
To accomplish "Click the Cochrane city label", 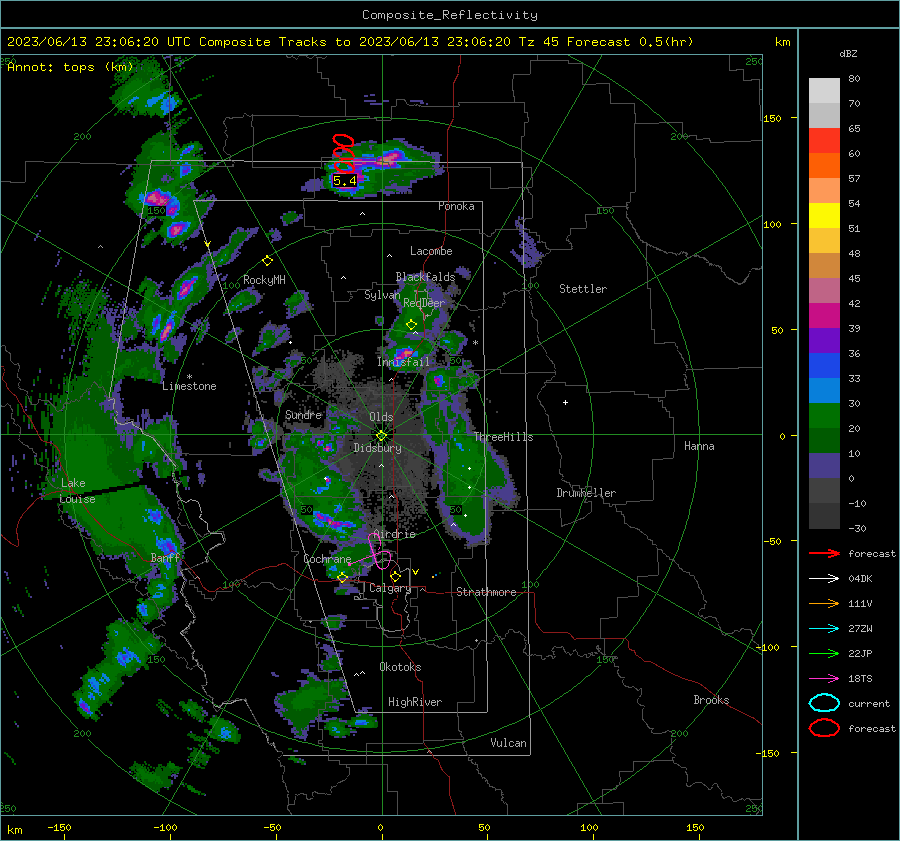I will pyautogui.click(x=327, y=559).
